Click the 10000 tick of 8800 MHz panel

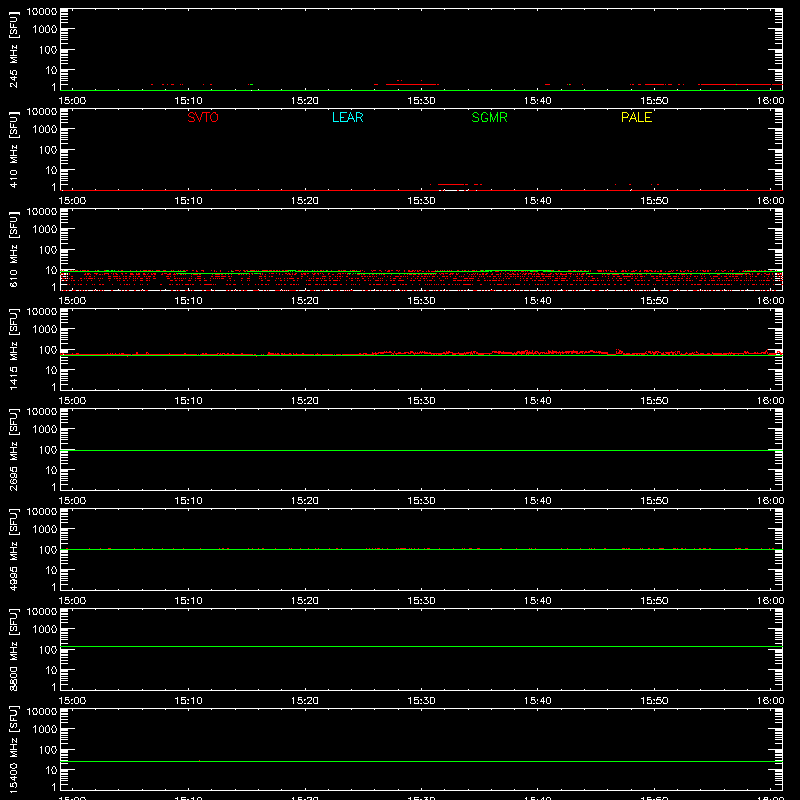click(42, 612)
